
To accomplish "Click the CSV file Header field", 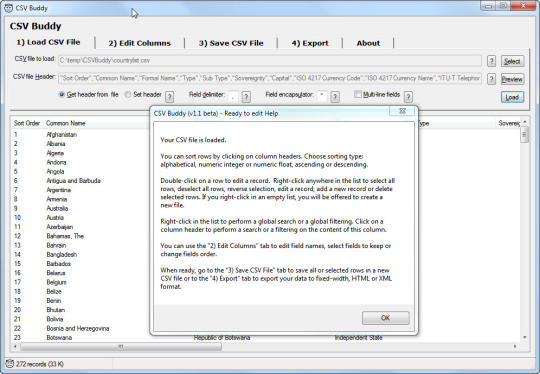I will coord(270,79).
